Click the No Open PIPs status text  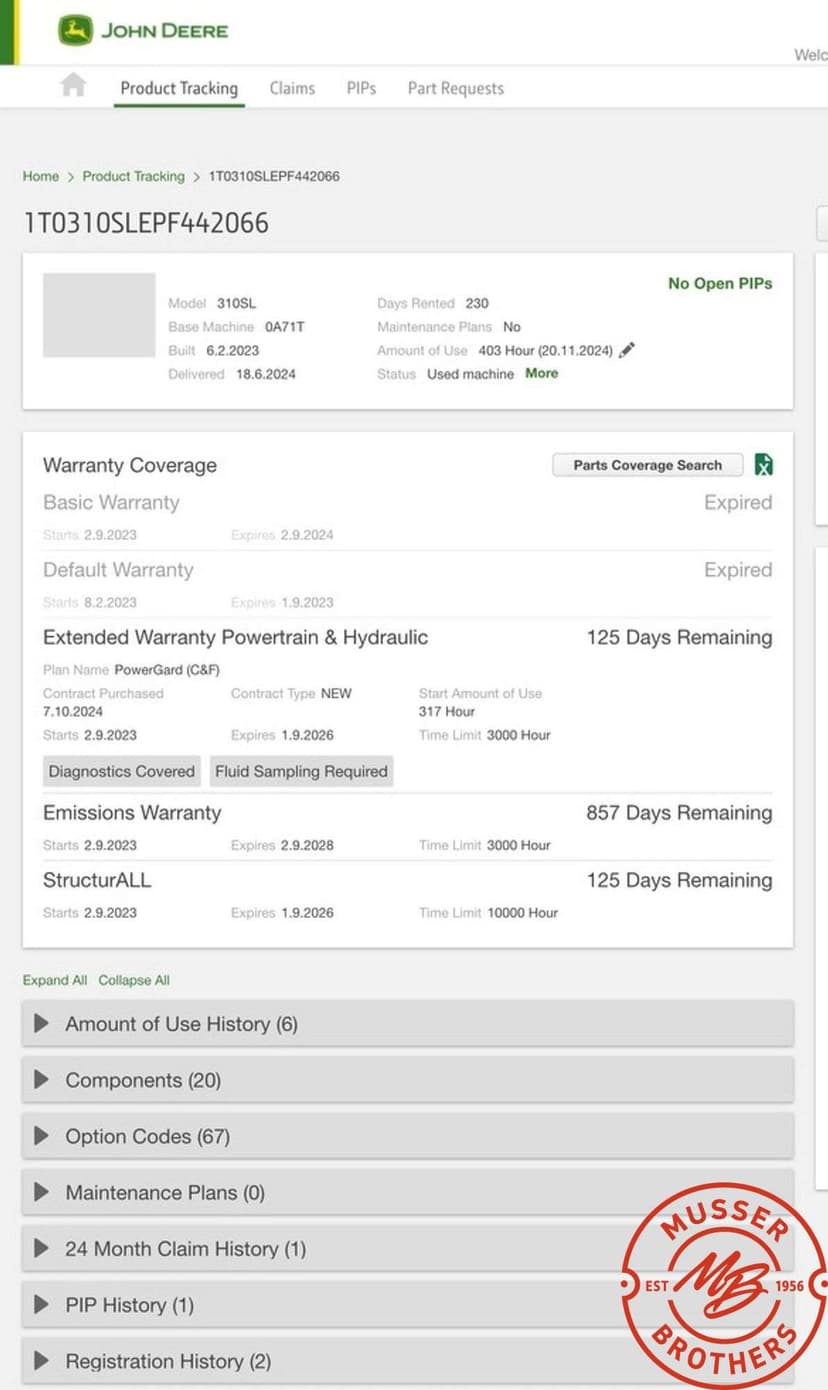tap(720, 283)
